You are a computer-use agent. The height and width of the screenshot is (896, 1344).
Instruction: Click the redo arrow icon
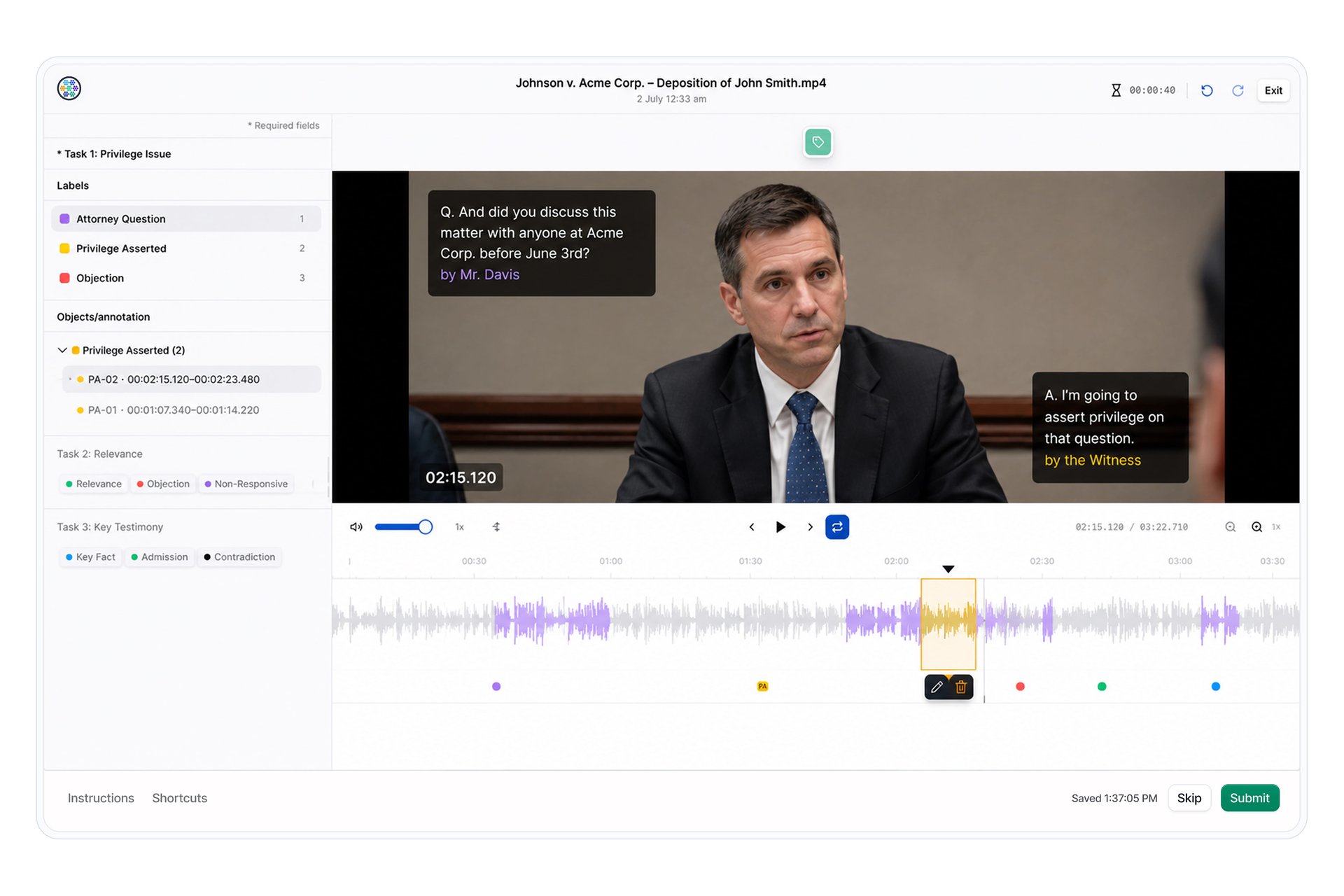point(1238,90)
